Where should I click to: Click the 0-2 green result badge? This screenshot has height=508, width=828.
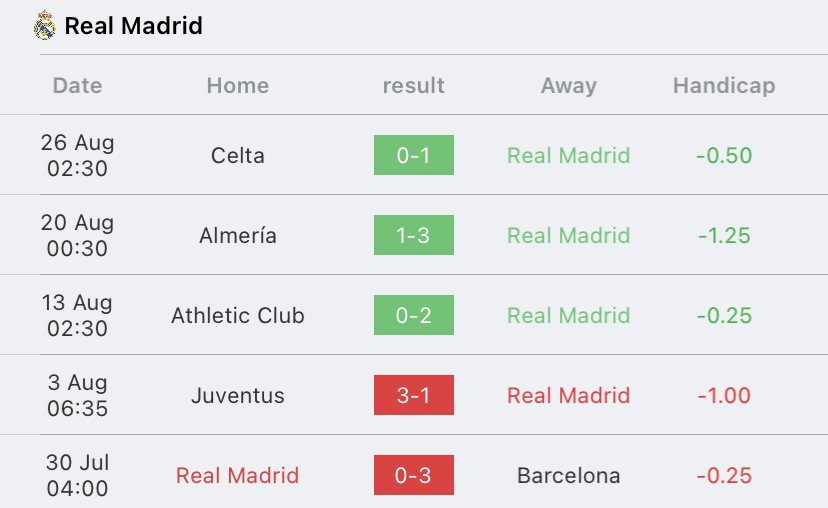click(414, 315)
